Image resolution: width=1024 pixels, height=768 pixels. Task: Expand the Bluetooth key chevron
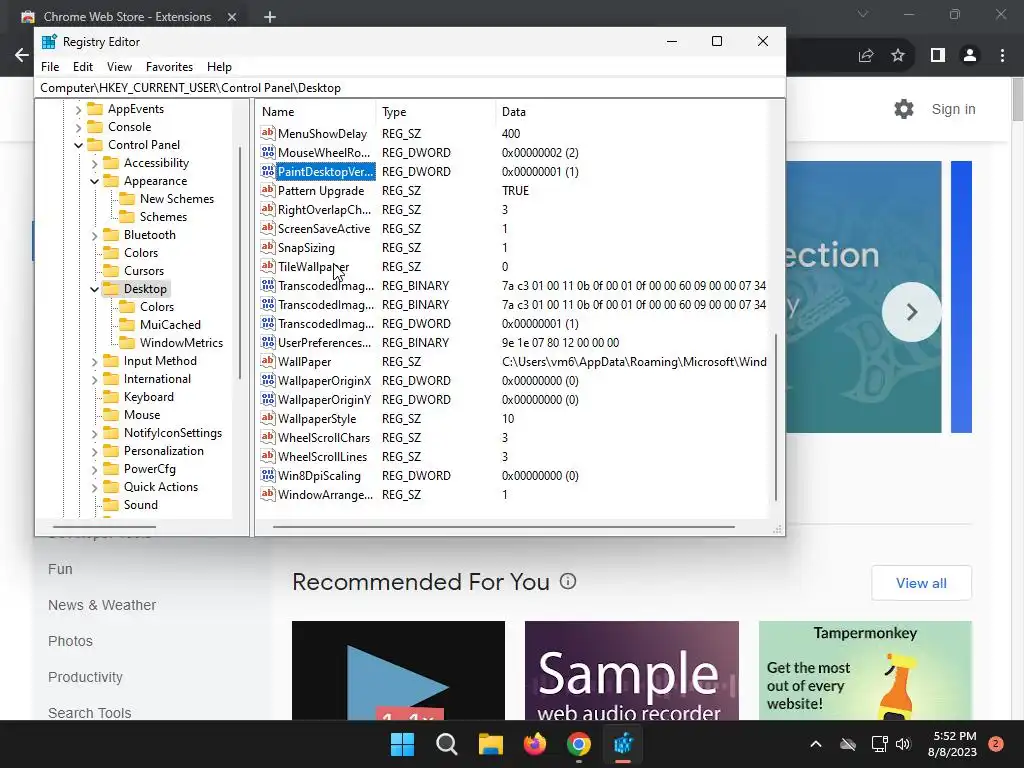tap(95, 235)
